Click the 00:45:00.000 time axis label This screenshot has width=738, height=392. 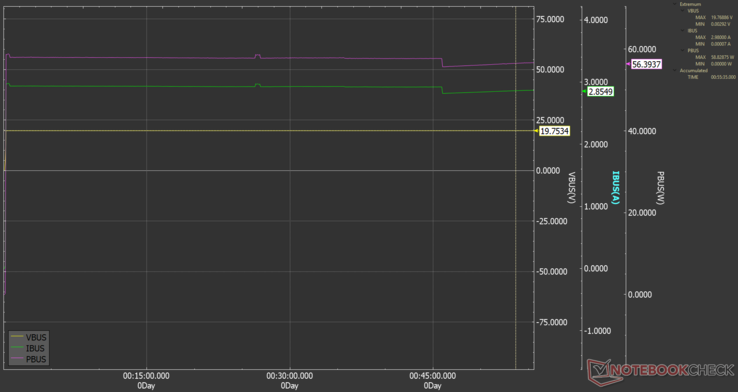point(433,376)
